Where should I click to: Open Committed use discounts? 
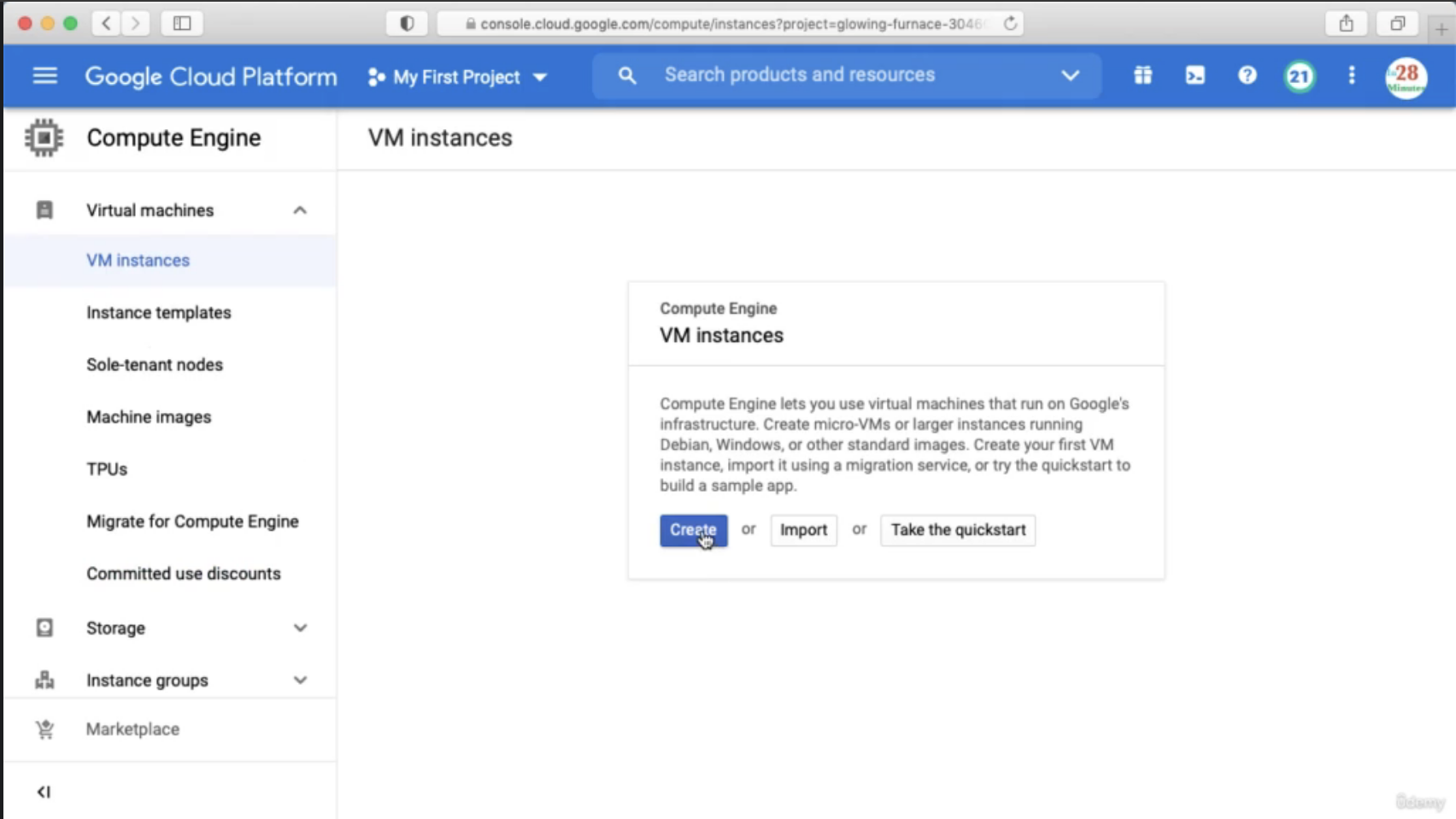tap(184, 574)
